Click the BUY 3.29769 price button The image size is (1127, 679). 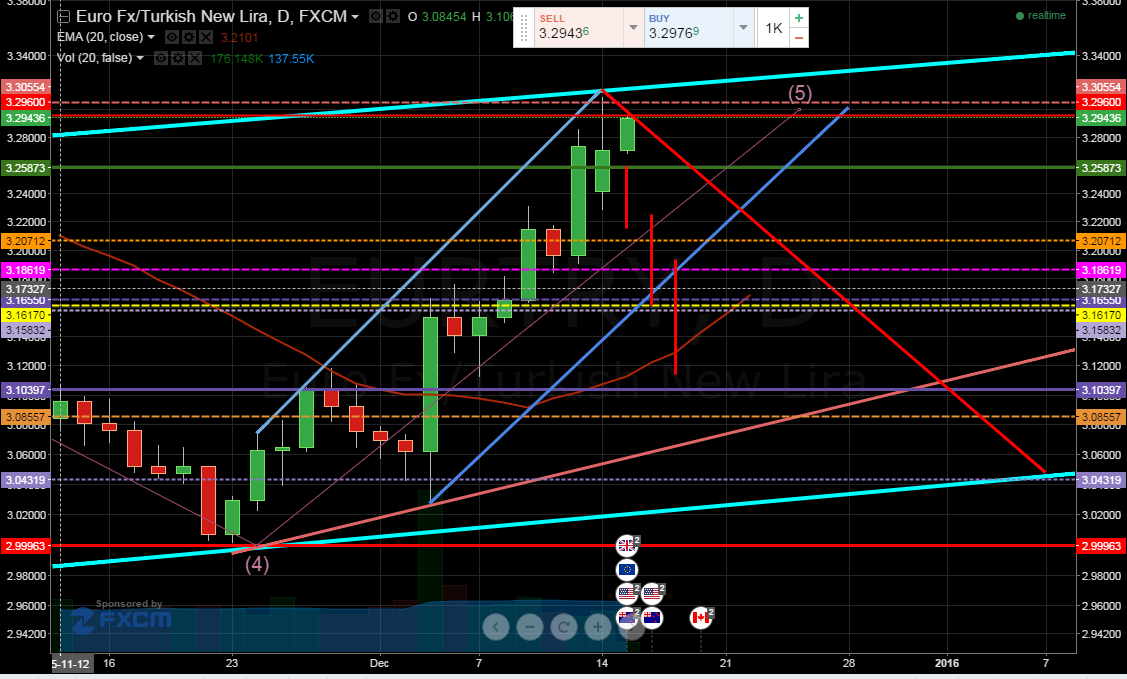tap(689, 28)
